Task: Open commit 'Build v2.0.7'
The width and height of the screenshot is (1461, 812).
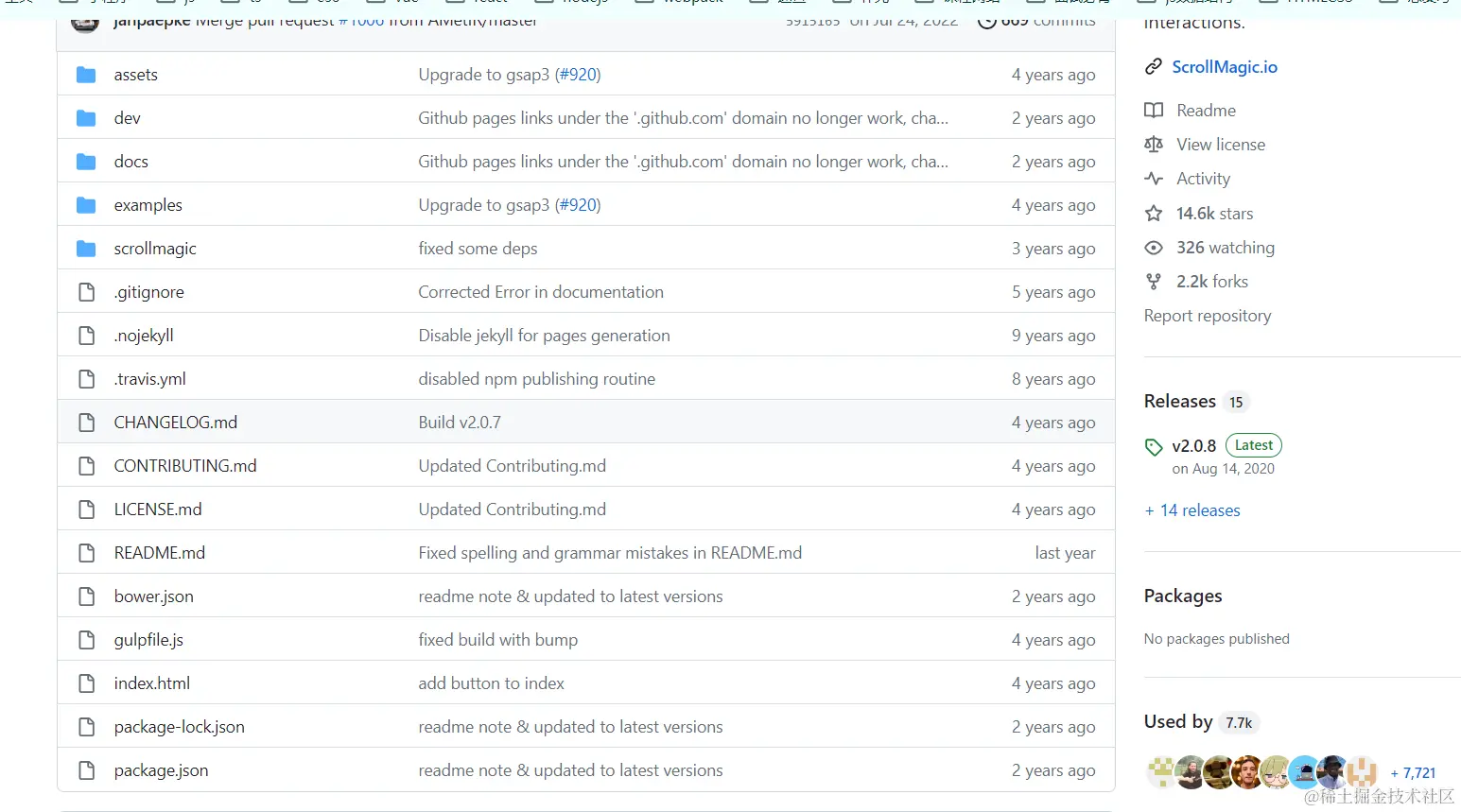Action: tap(460, 423)
